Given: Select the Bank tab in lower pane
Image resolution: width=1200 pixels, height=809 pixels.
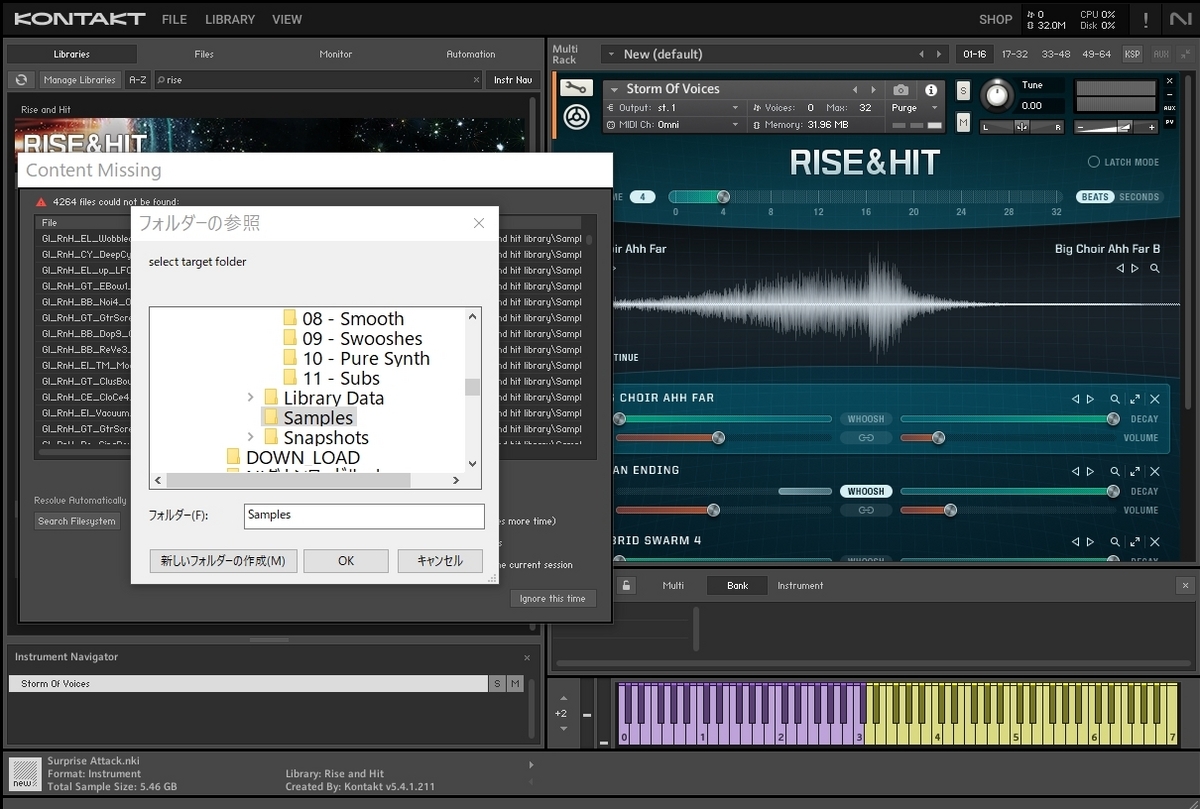Looking at the screenshot, I should [738, 585].
